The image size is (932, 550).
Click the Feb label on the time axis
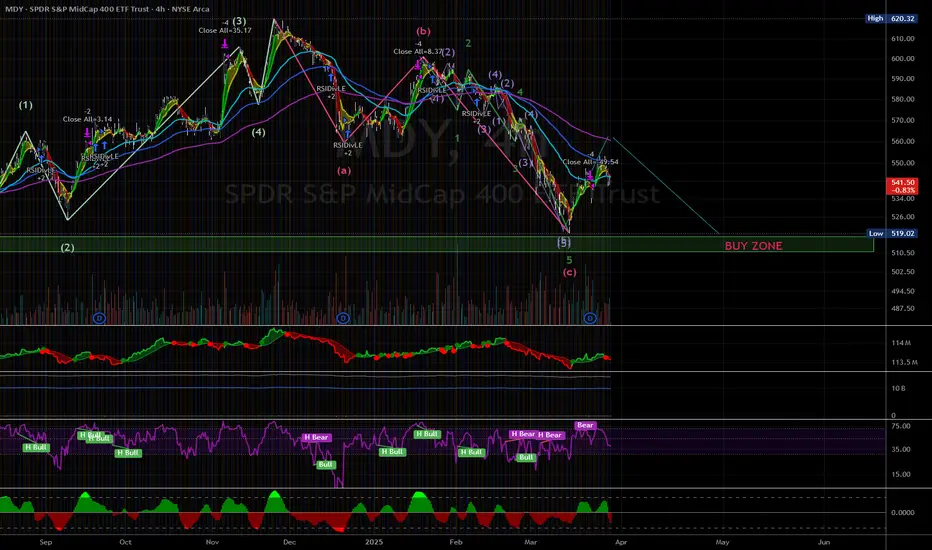pos(456,542)
